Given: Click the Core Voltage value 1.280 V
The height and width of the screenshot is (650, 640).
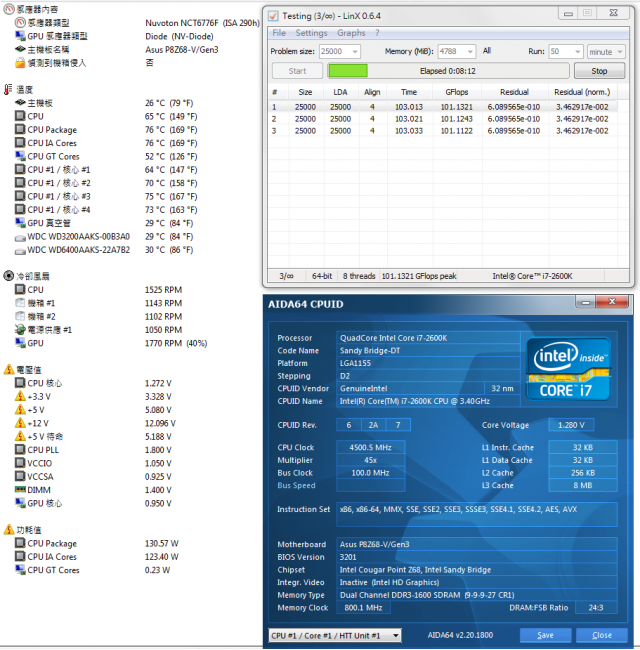Looking at the screenshot, I should [571, 425].
